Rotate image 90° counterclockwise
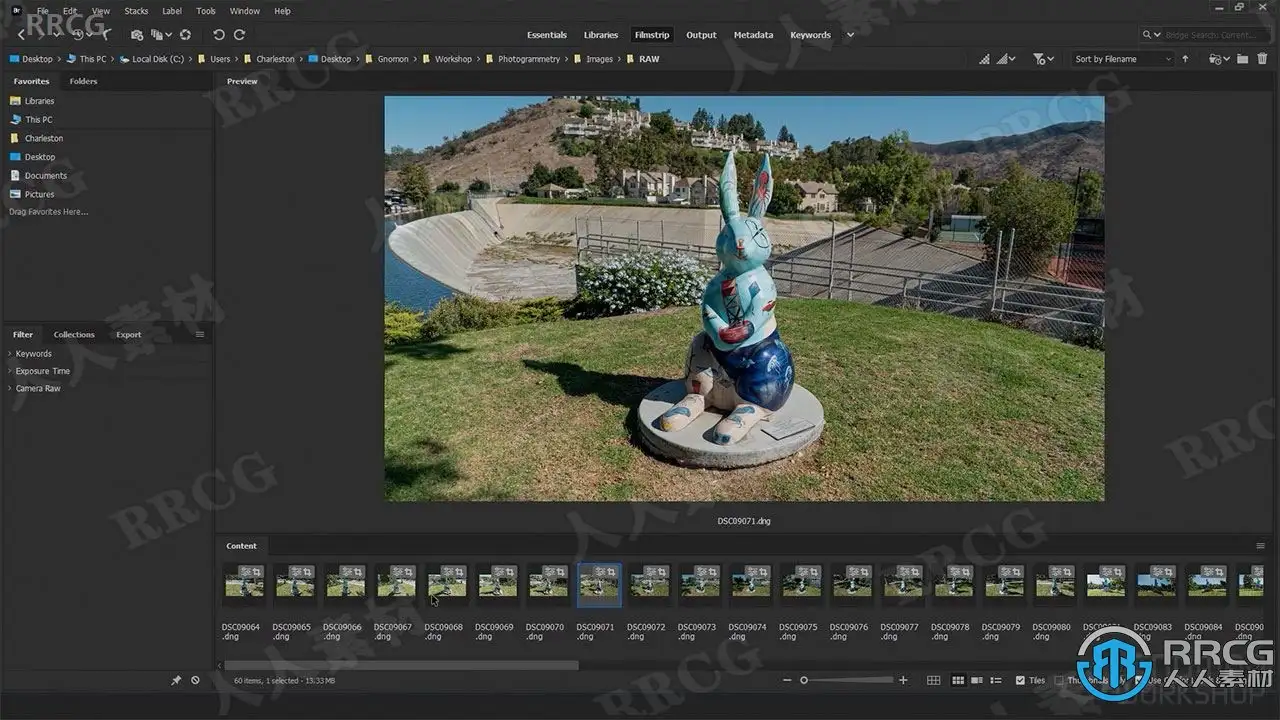This screenshot has width=1280, height=720. (x=219, y=35)
